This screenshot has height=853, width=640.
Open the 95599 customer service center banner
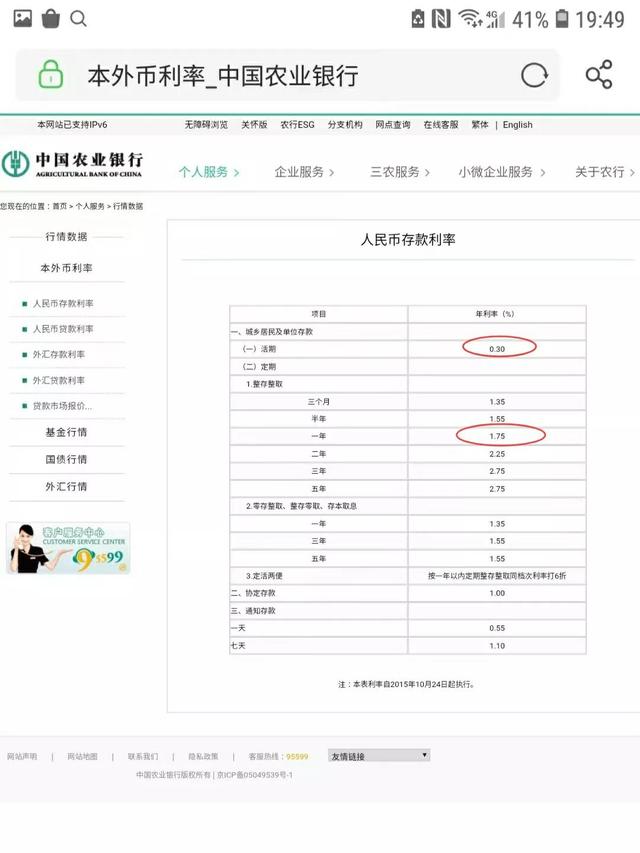67,548
